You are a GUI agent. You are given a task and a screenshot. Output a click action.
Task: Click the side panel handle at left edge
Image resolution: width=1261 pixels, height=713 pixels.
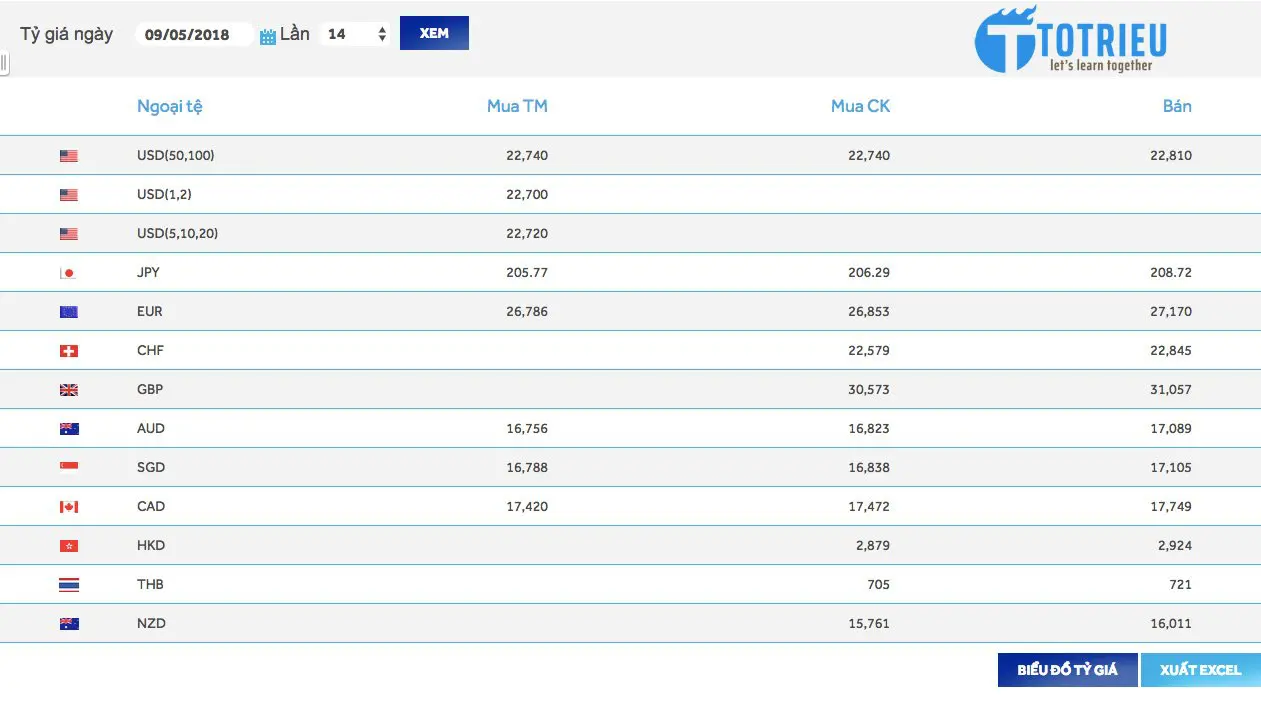coord(4,64)
